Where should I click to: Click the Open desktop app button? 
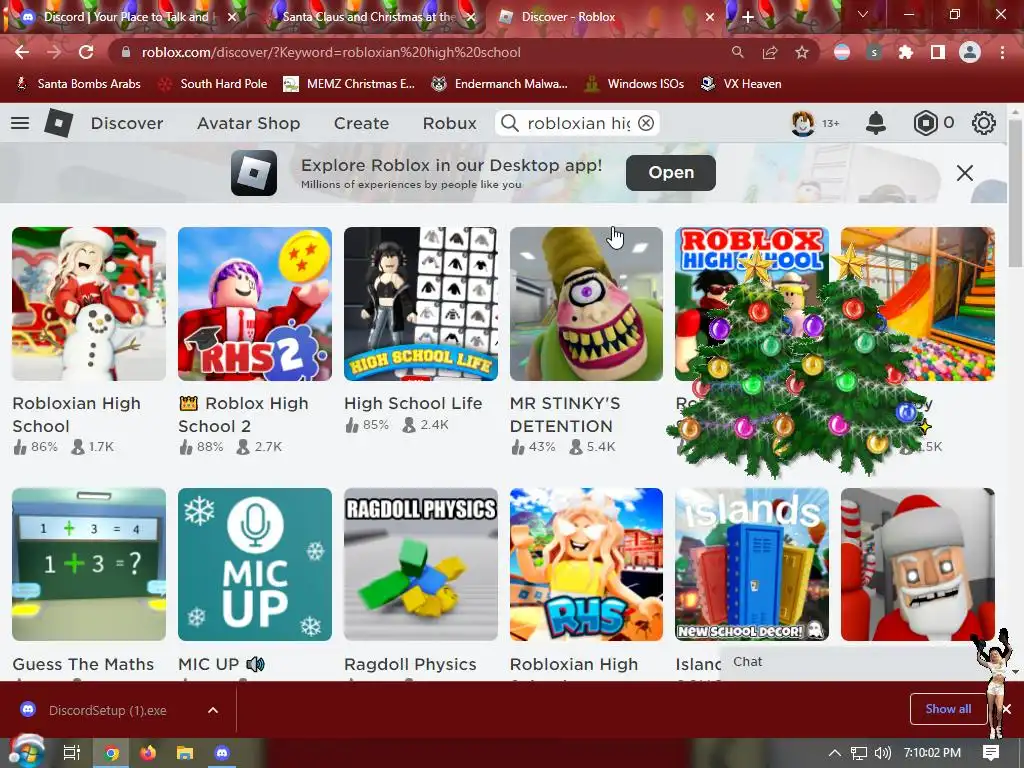pos(671,172)
